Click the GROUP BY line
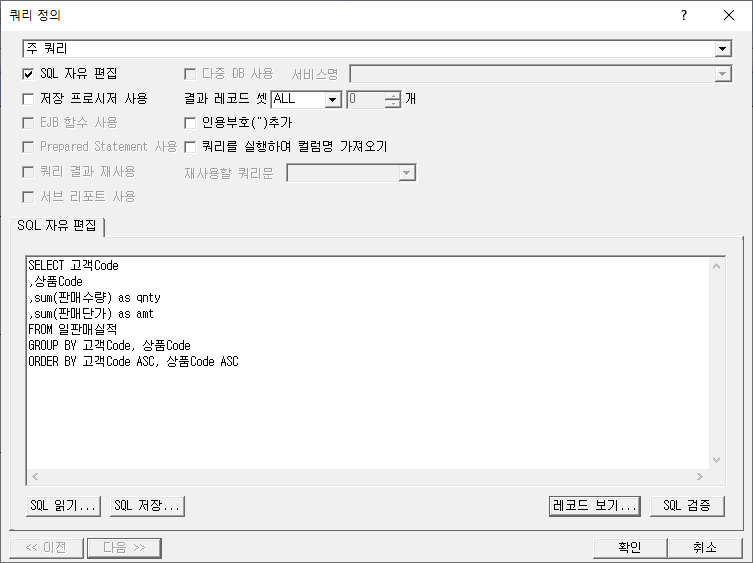753x563 pixels. coord(109,345)
